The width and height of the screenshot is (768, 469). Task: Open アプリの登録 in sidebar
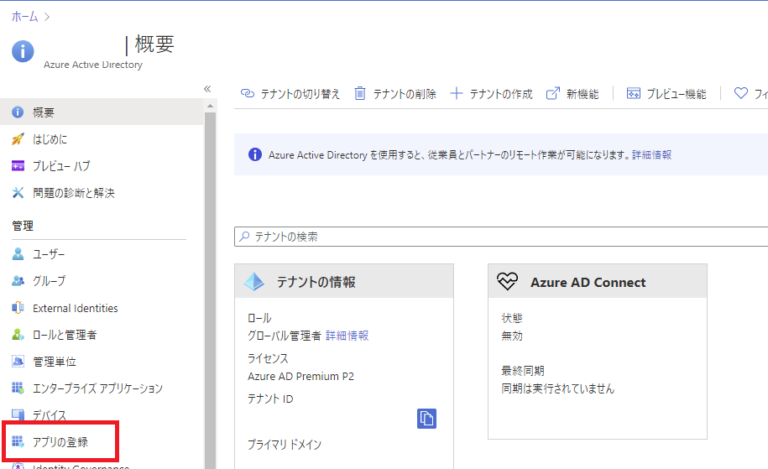click(60, 441)
